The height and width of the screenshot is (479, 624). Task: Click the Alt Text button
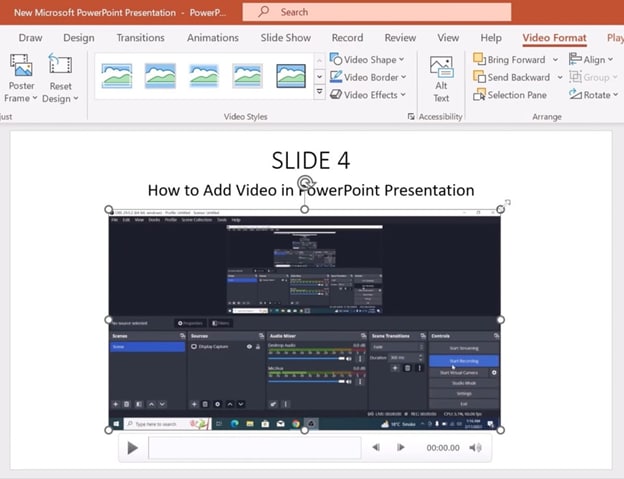click(441, 79)
